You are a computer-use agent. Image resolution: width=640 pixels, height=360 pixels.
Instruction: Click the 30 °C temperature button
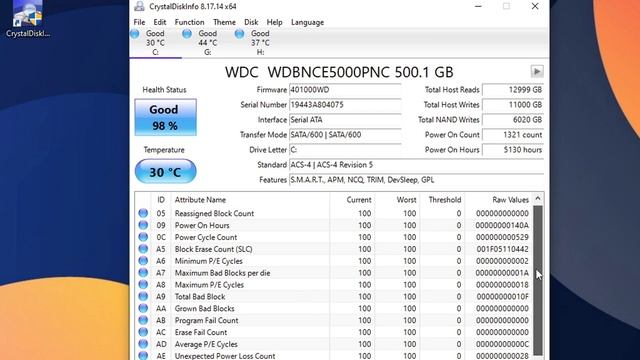[x=165, y=171]
